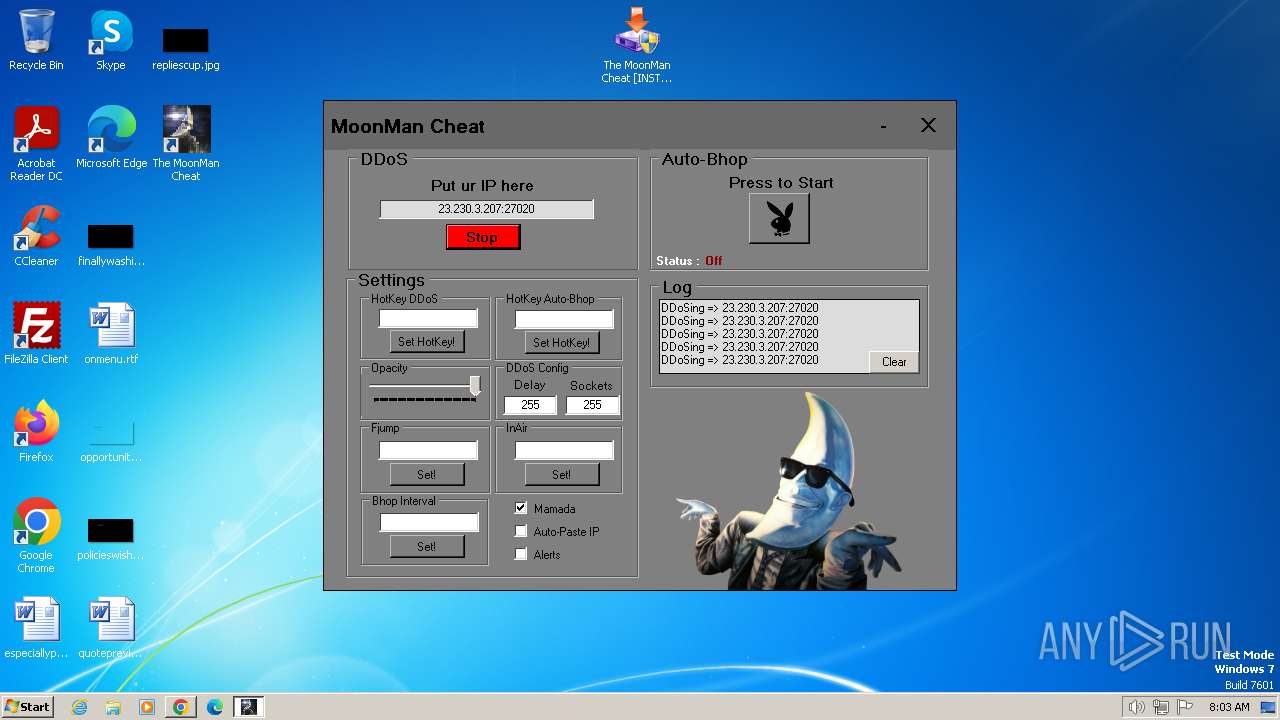Click the Sockets value field
Screen dimensions: 1280x720
[593, 405]
